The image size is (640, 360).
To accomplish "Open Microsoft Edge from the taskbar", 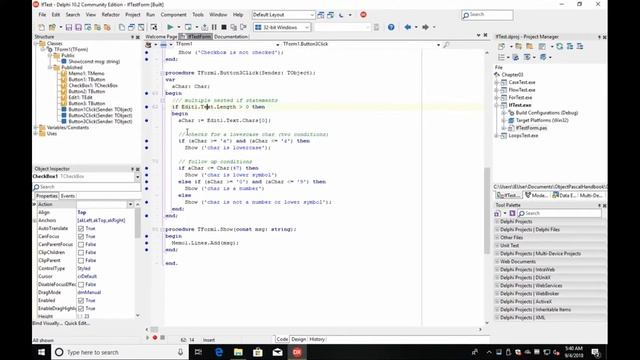I will pyautogui.click(x=219, y=352).
